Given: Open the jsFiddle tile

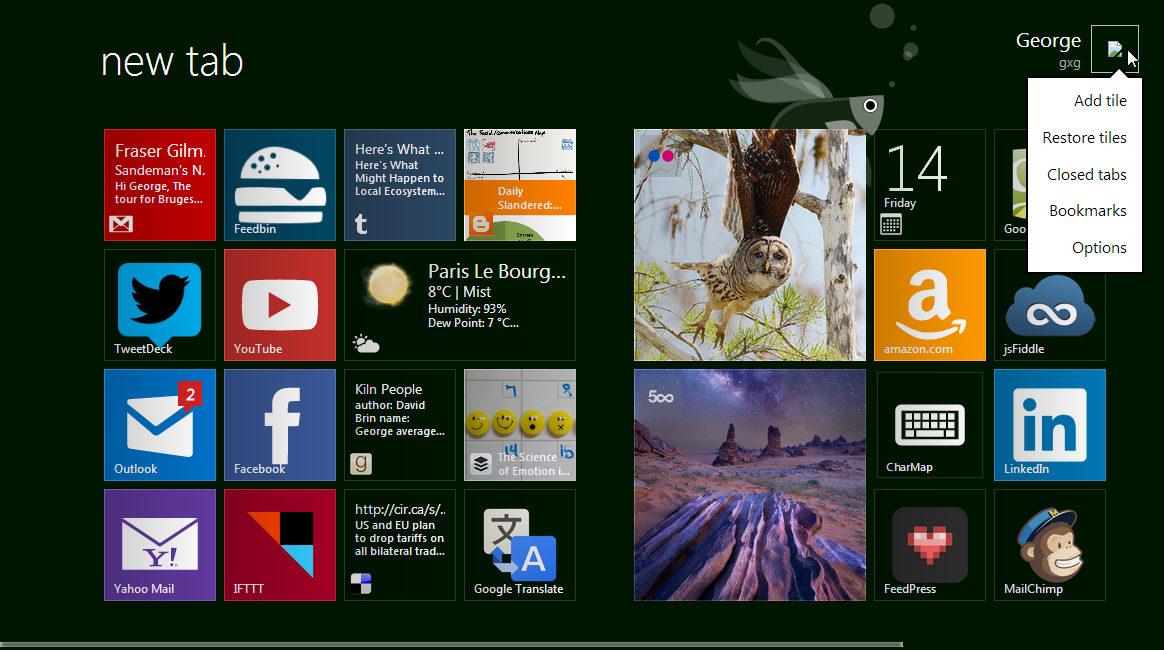Looking at the screenshot, I should 1050,319.
